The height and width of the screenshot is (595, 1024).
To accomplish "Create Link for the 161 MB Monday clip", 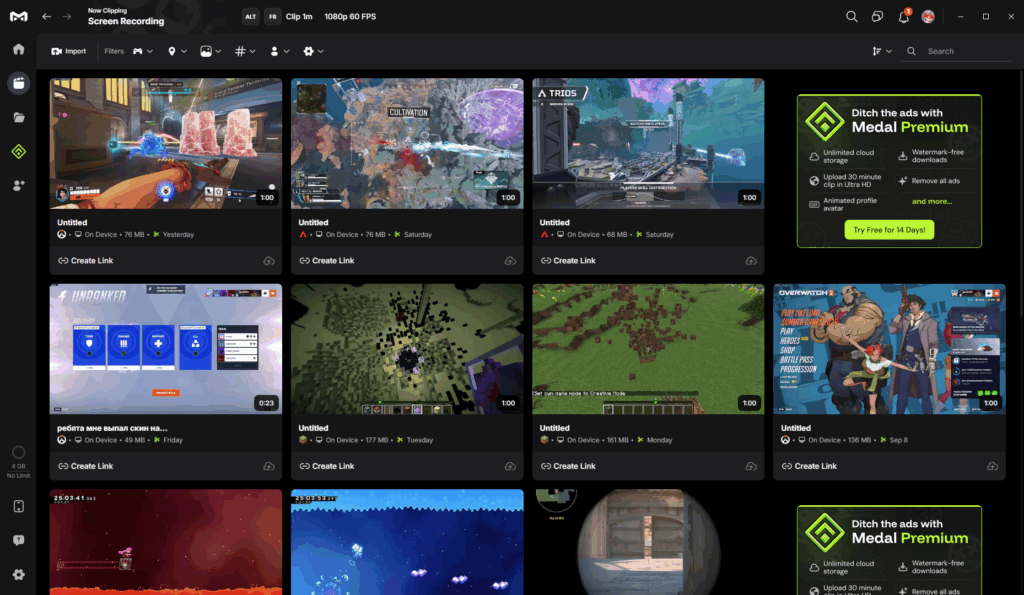I will (568, 466).
